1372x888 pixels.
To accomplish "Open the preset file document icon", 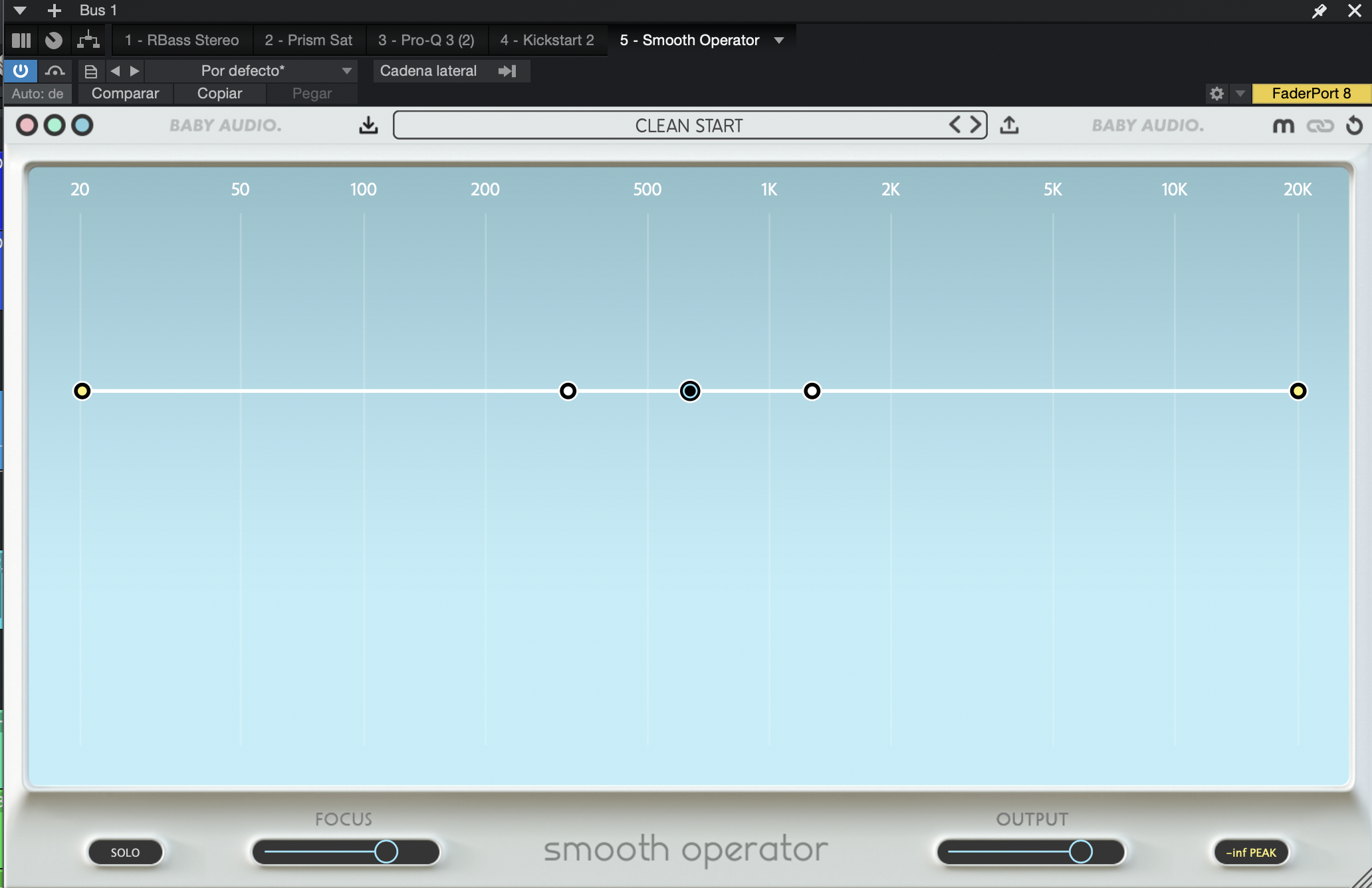I will pyautogui.click(x=91, y=71).
